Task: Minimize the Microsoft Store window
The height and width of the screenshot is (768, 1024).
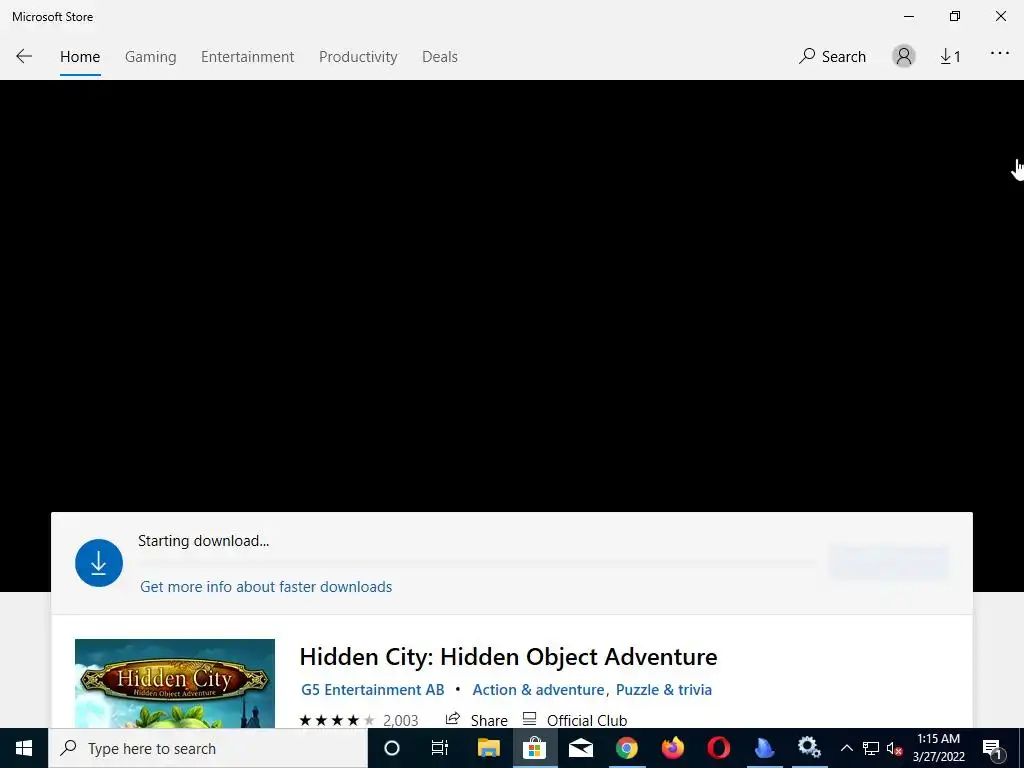Action: coord(909,16)
